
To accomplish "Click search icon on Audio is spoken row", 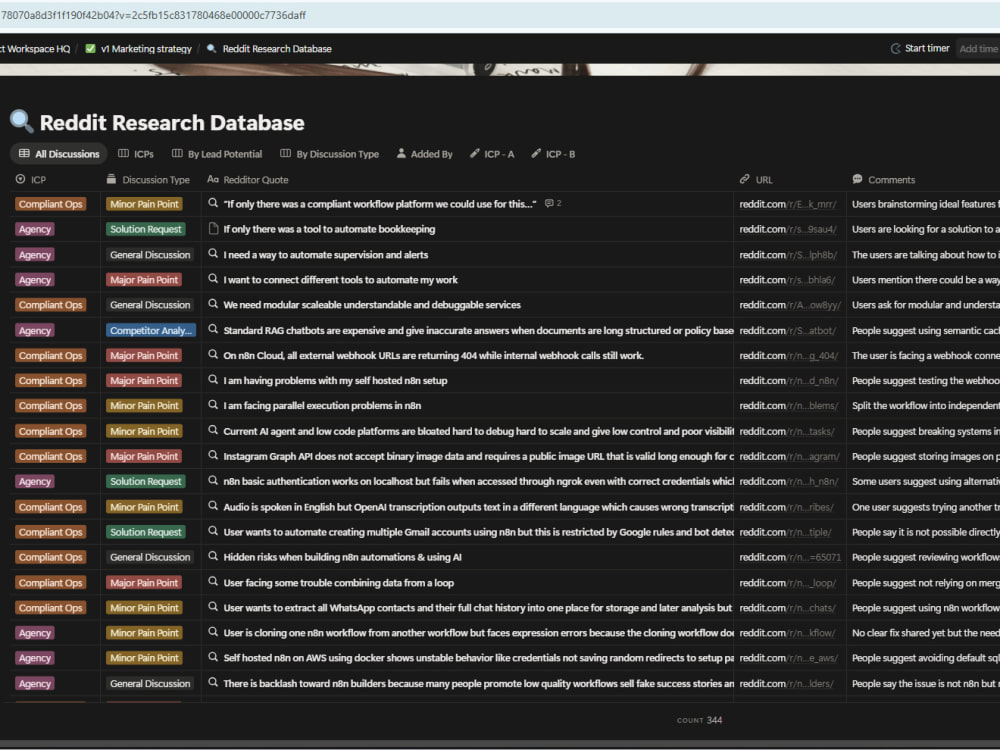I will pyautogui.click(x=213, y=506).
